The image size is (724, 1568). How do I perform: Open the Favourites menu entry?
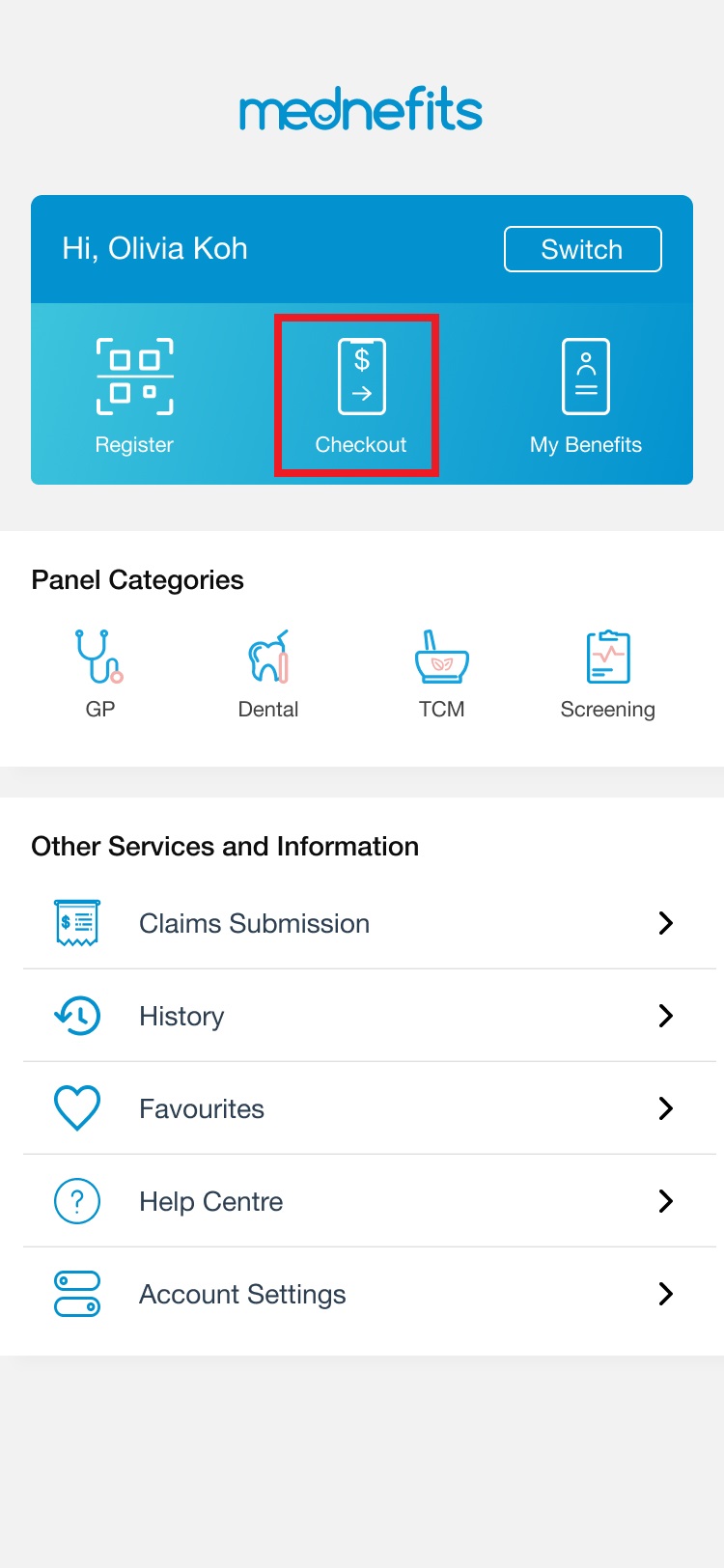click(x=201, y=1108)
